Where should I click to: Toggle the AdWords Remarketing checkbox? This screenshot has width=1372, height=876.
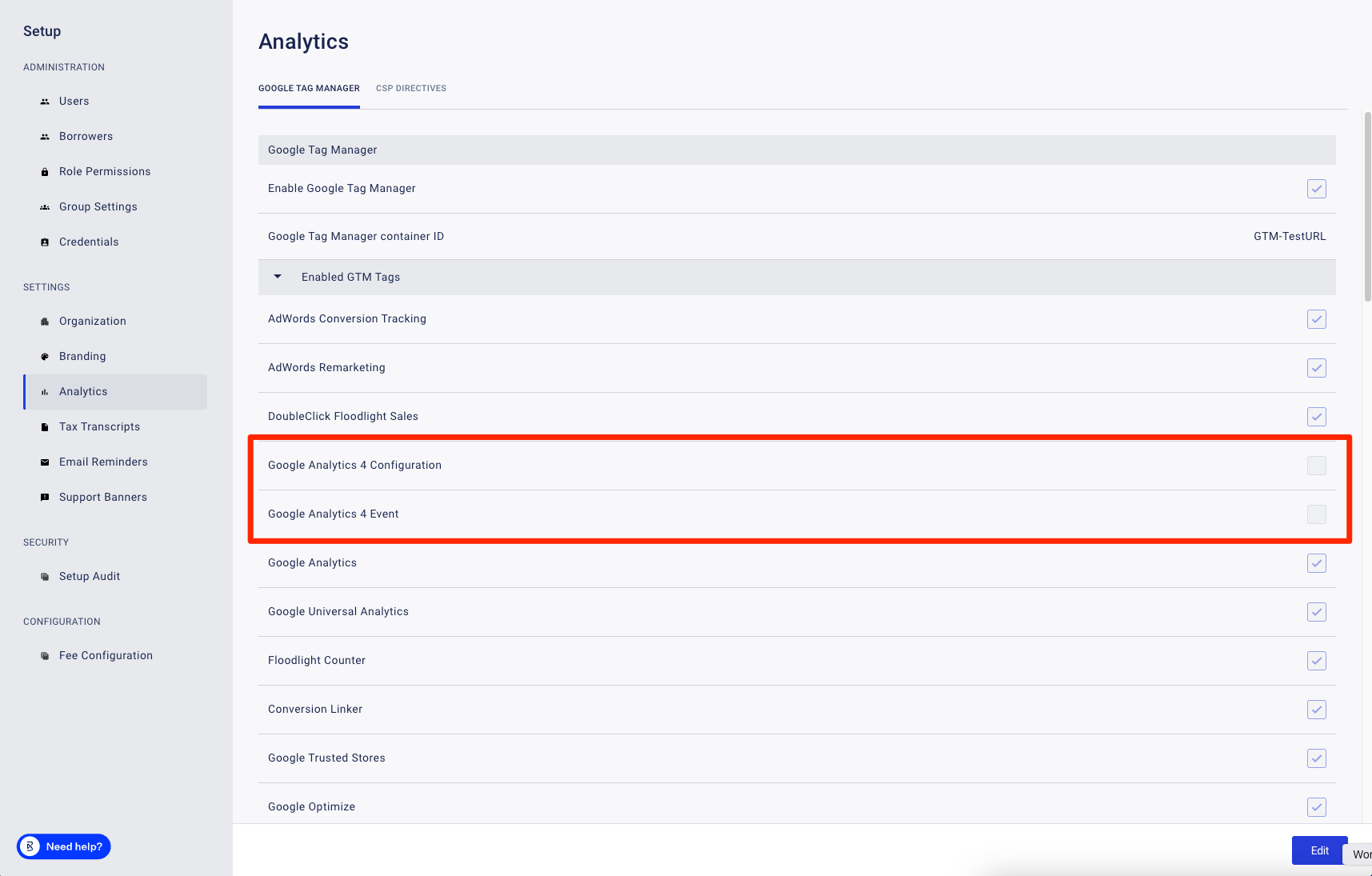click(1317, 368)
